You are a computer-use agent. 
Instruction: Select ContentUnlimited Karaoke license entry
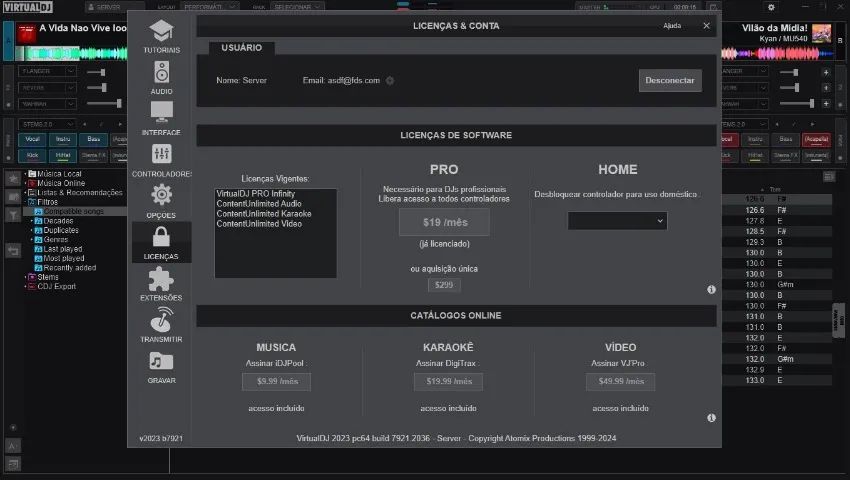(263, 214)
